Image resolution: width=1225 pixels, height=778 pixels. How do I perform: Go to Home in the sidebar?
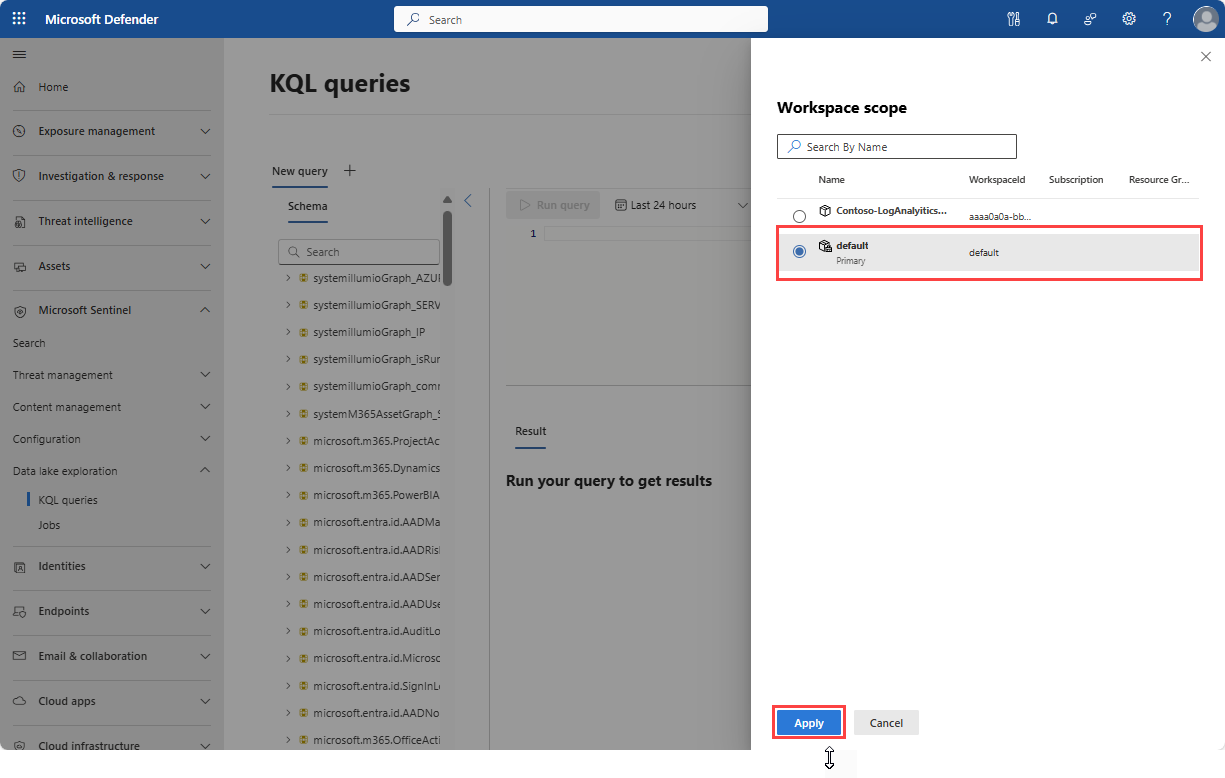[53, 87]
